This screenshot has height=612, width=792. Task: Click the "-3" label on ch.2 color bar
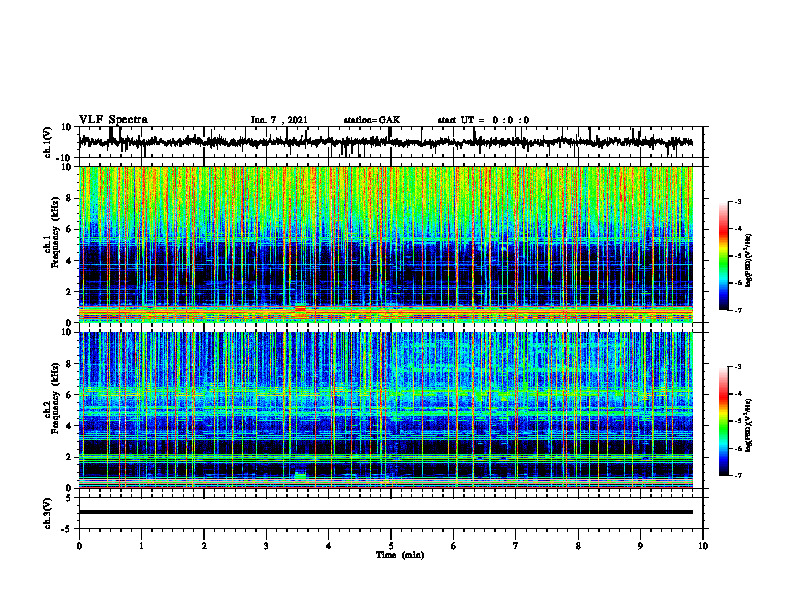(738, 367)
